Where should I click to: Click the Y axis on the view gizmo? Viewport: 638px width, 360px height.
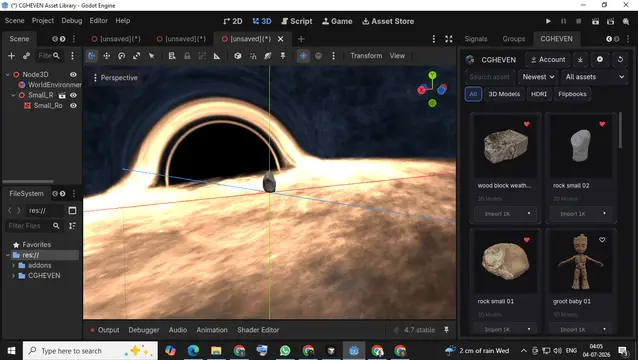click(x=432, y=75)
